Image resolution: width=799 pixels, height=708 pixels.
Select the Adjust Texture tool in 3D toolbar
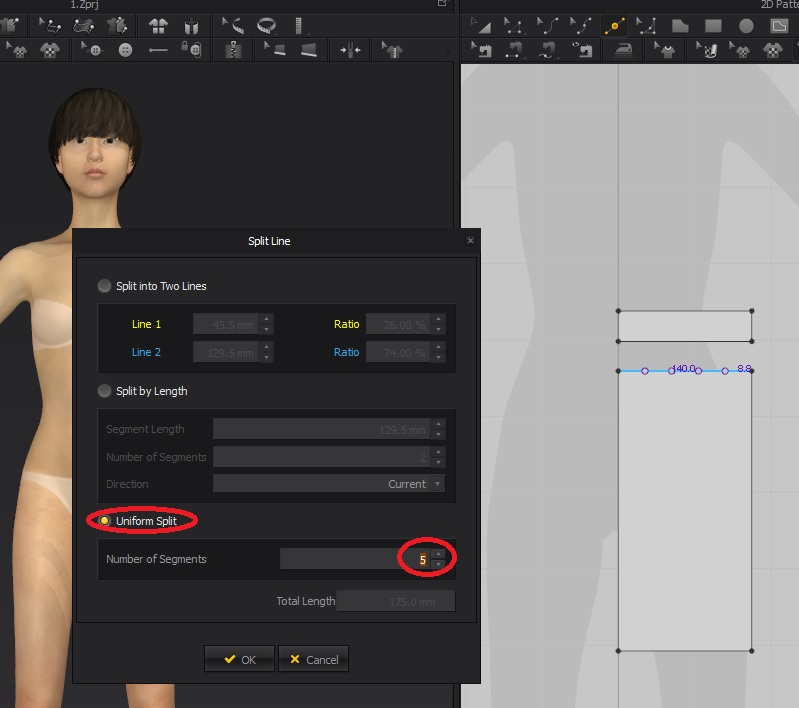[49, 50]
